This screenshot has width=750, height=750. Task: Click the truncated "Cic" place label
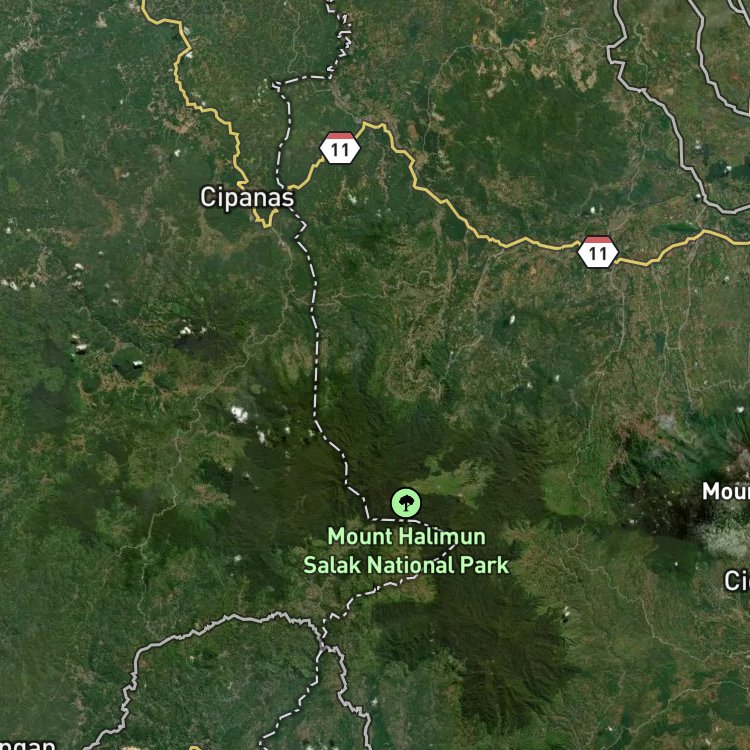737,581
